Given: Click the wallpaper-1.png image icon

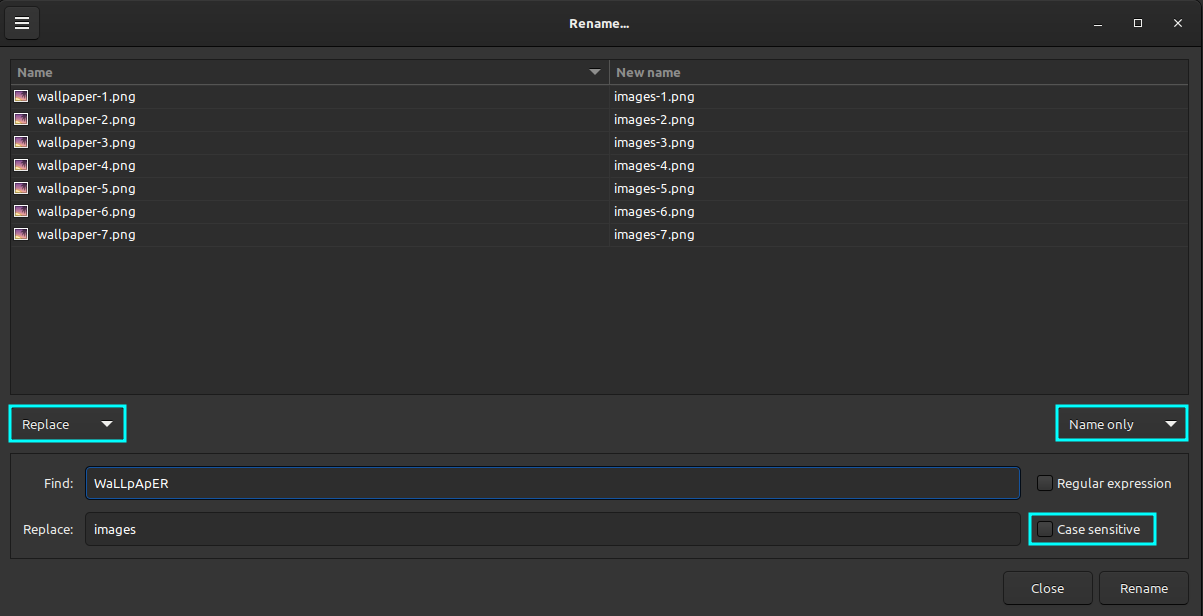Looking at the screenshot, I should 21,96.
